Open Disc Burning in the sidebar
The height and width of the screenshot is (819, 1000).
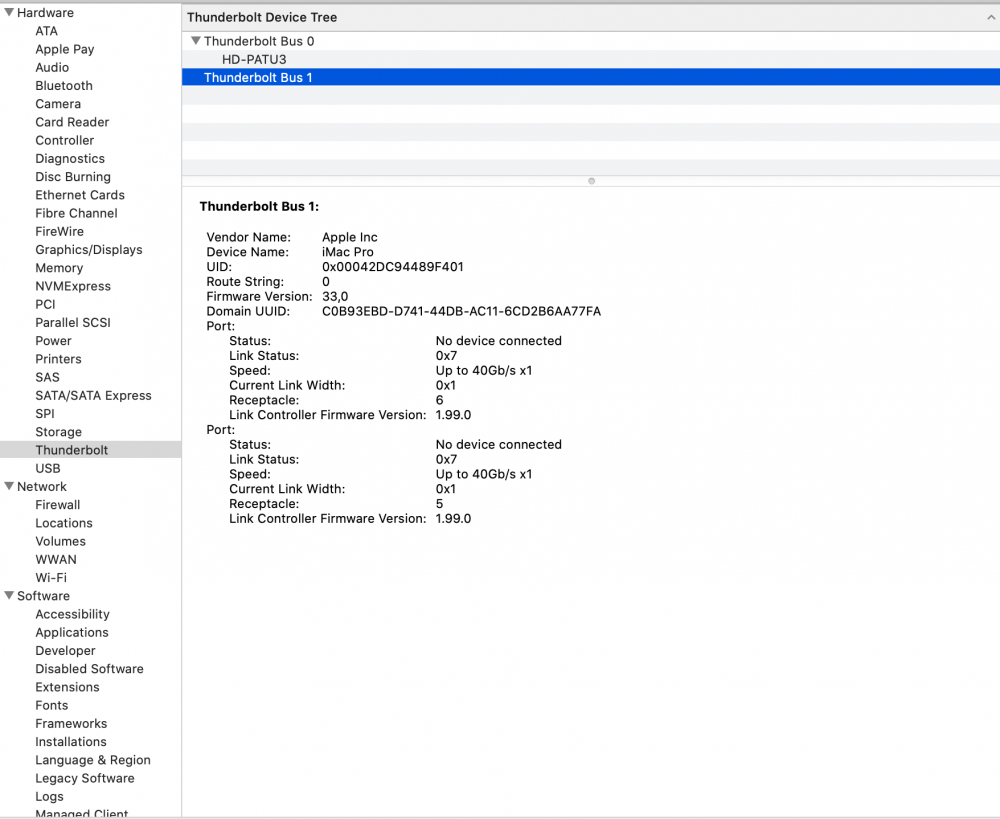coord(73,177)
